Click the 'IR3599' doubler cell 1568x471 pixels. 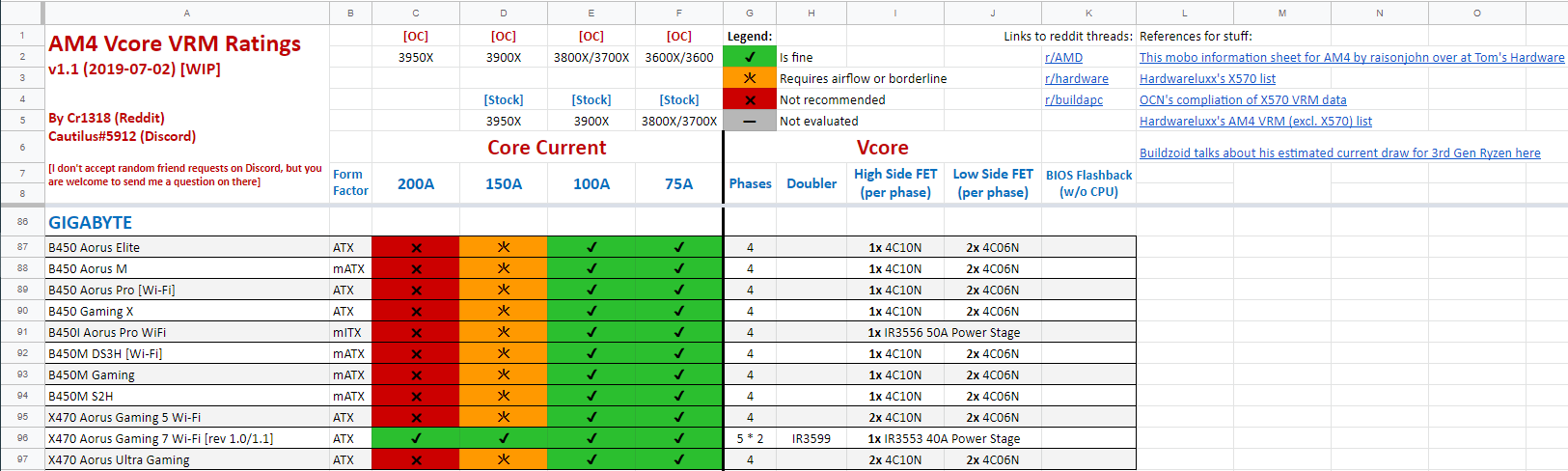[812, 439]
